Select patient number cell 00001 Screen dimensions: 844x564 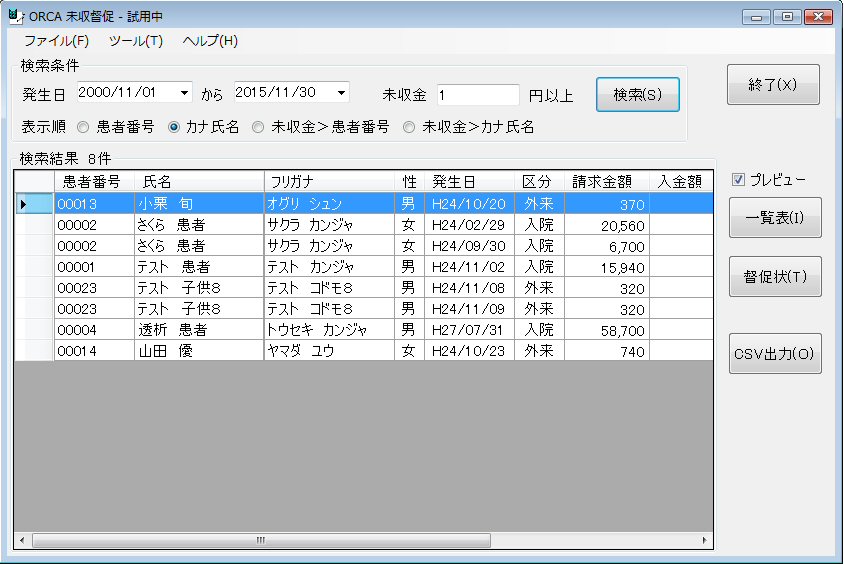click(x=94, y=267)
